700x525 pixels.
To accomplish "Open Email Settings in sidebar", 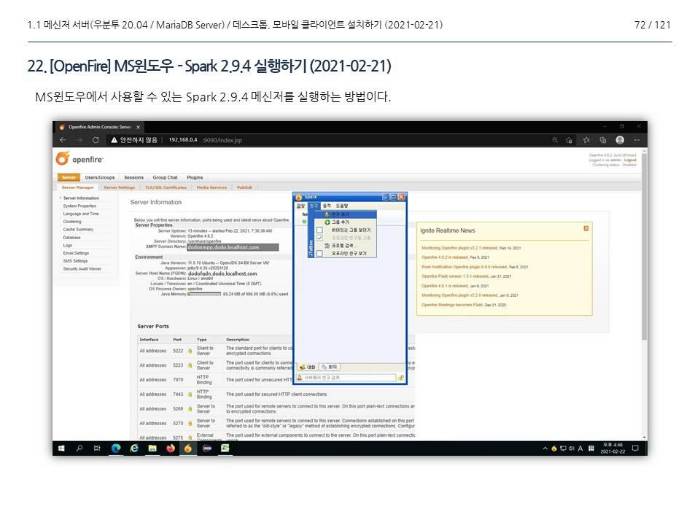I will pos(76,253).
